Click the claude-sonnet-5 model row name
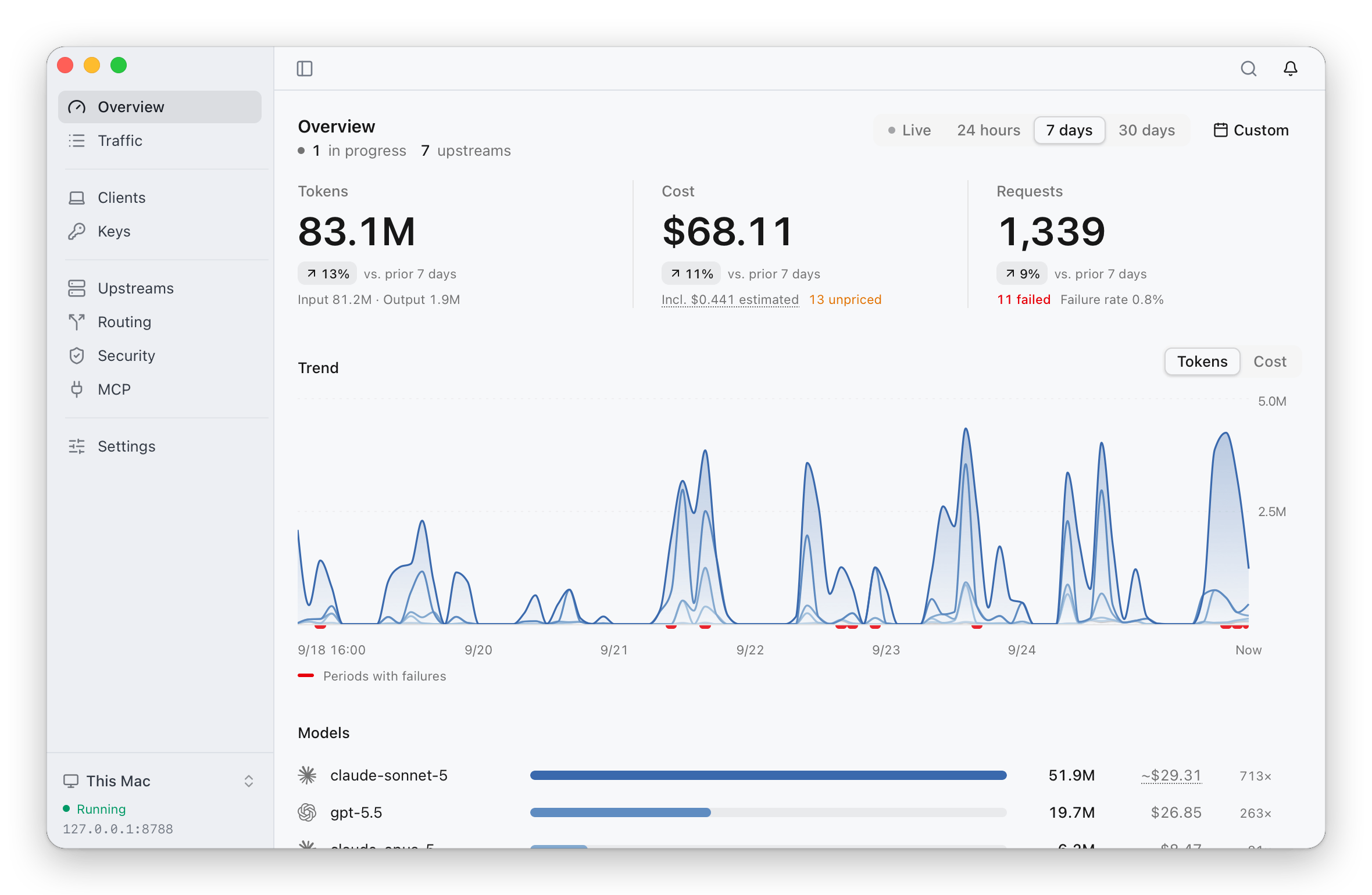1372x895 pixels. click(x=389, y=775)
